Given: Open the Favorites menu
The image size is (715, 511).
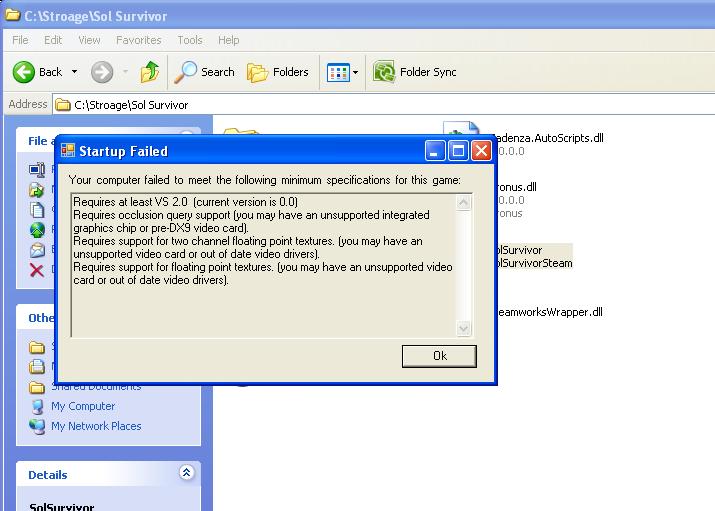Looking at the screenshot, I should pos(139,40).
